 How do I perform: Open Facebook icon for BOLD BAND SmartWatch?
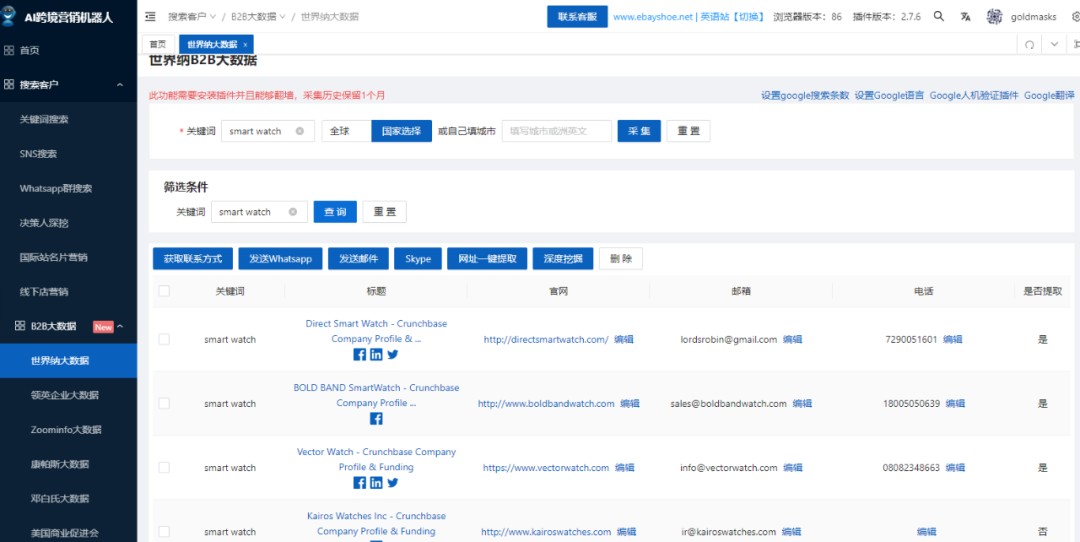click(x=376, y=419)
